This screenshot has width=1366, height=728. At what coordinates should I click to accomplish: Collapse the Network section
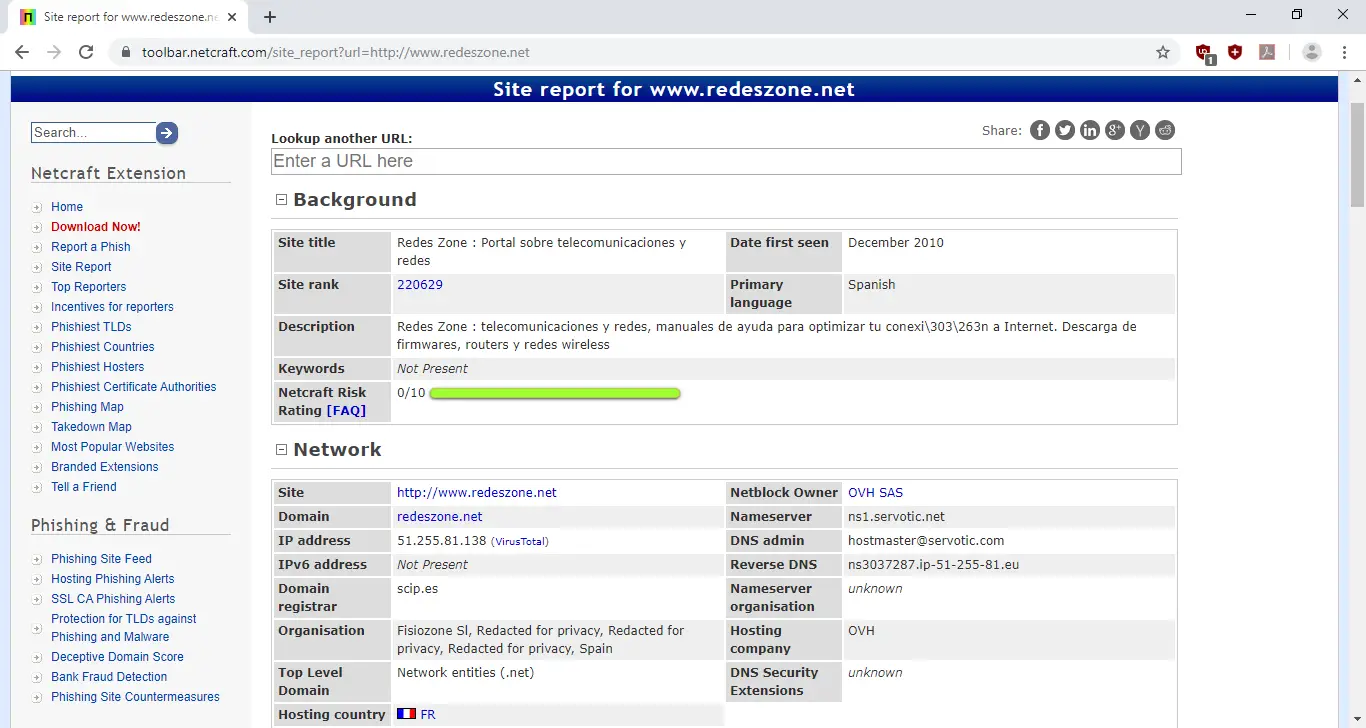coord(281,450)
